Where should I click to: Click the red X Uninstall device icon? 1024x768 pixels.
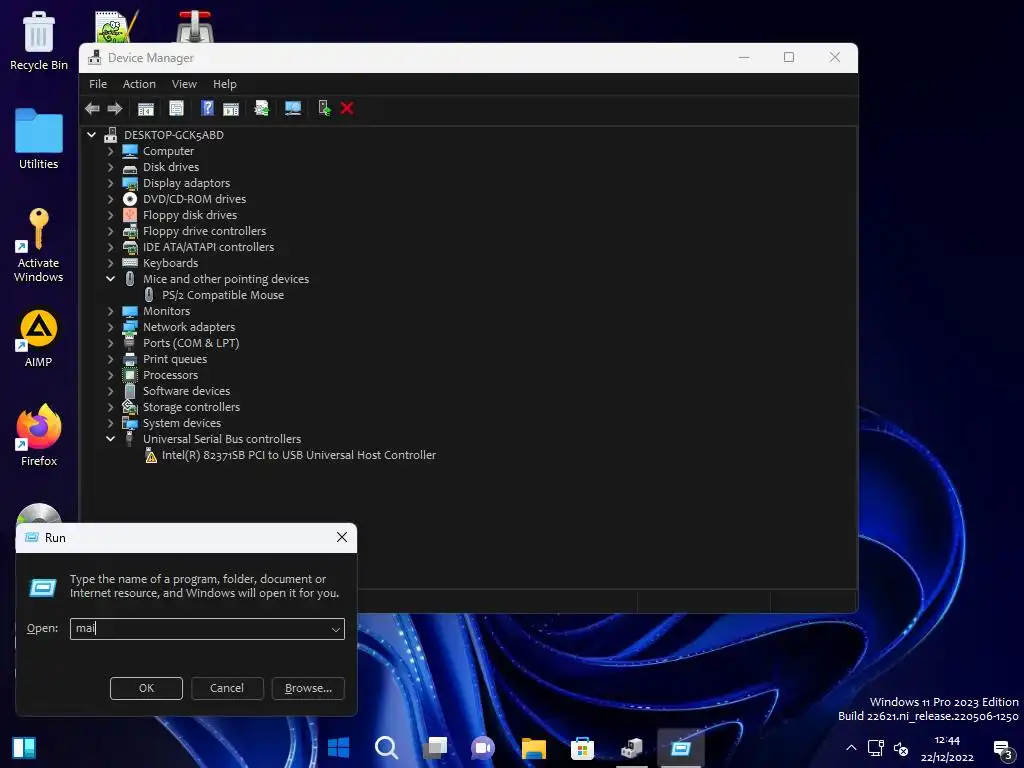click(x=347, y=108)
